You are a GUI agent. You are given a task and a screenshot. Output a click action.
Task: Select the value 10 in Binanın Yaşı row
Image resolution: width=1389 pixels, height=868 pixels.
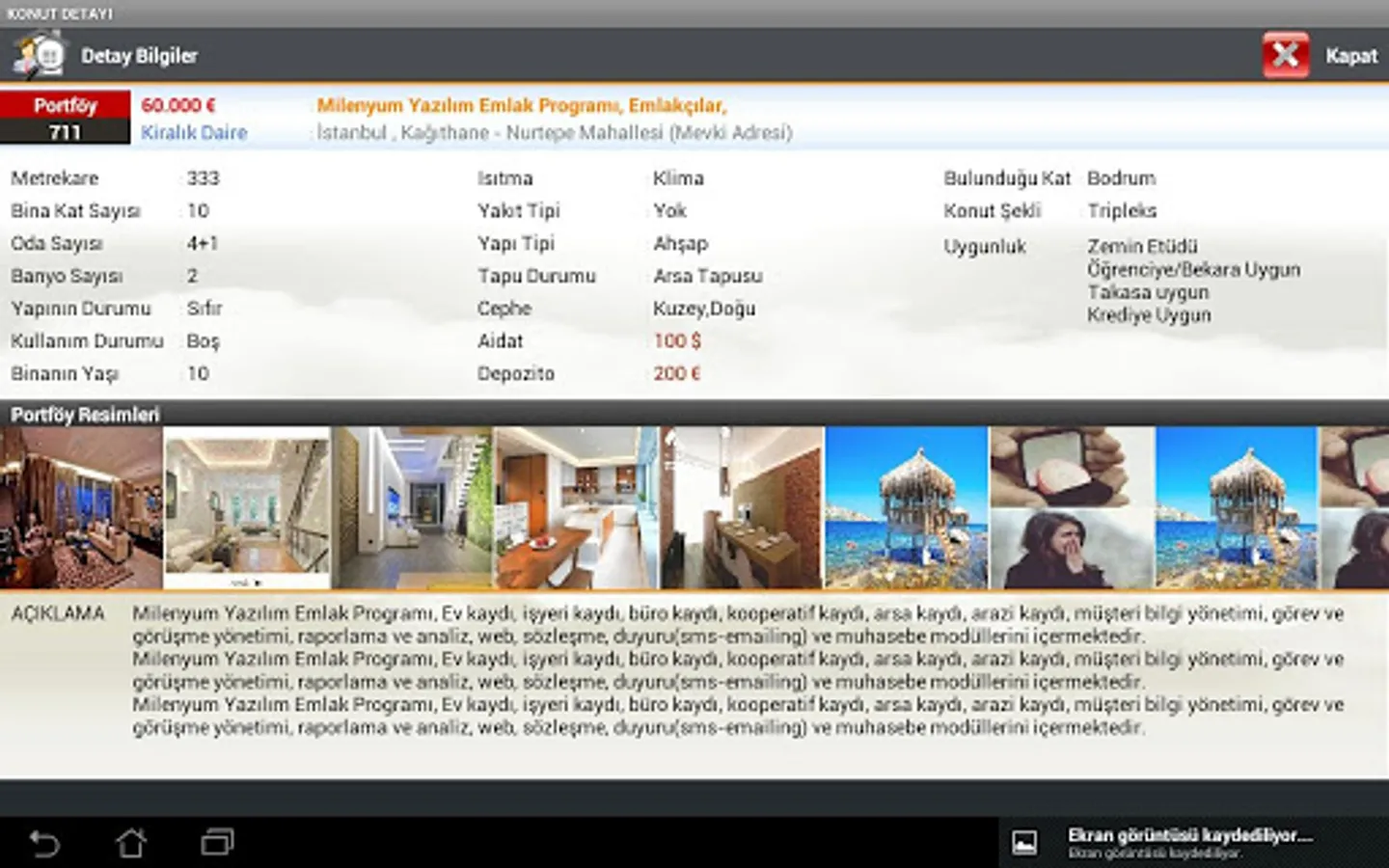pyautogui.click(x=198, y=374)
